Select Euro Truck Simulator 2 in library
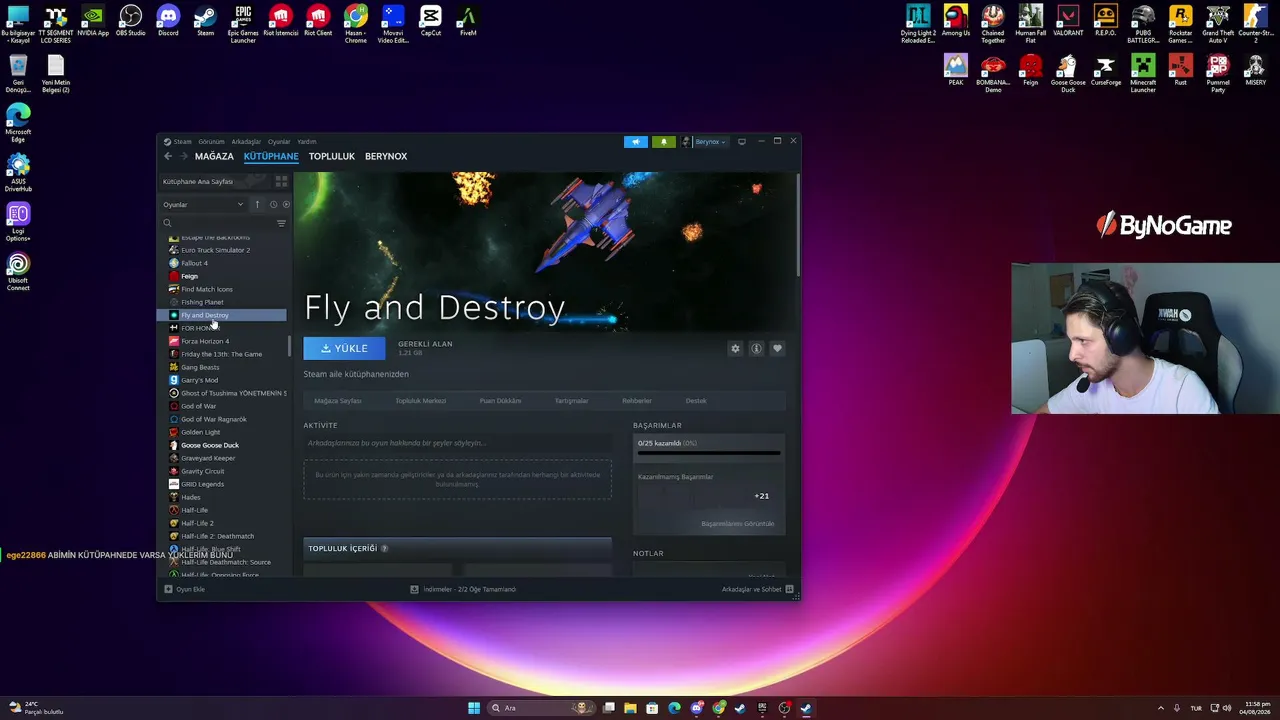The width and height of the screenshot is (1280, 720). [x=216, y=250]
